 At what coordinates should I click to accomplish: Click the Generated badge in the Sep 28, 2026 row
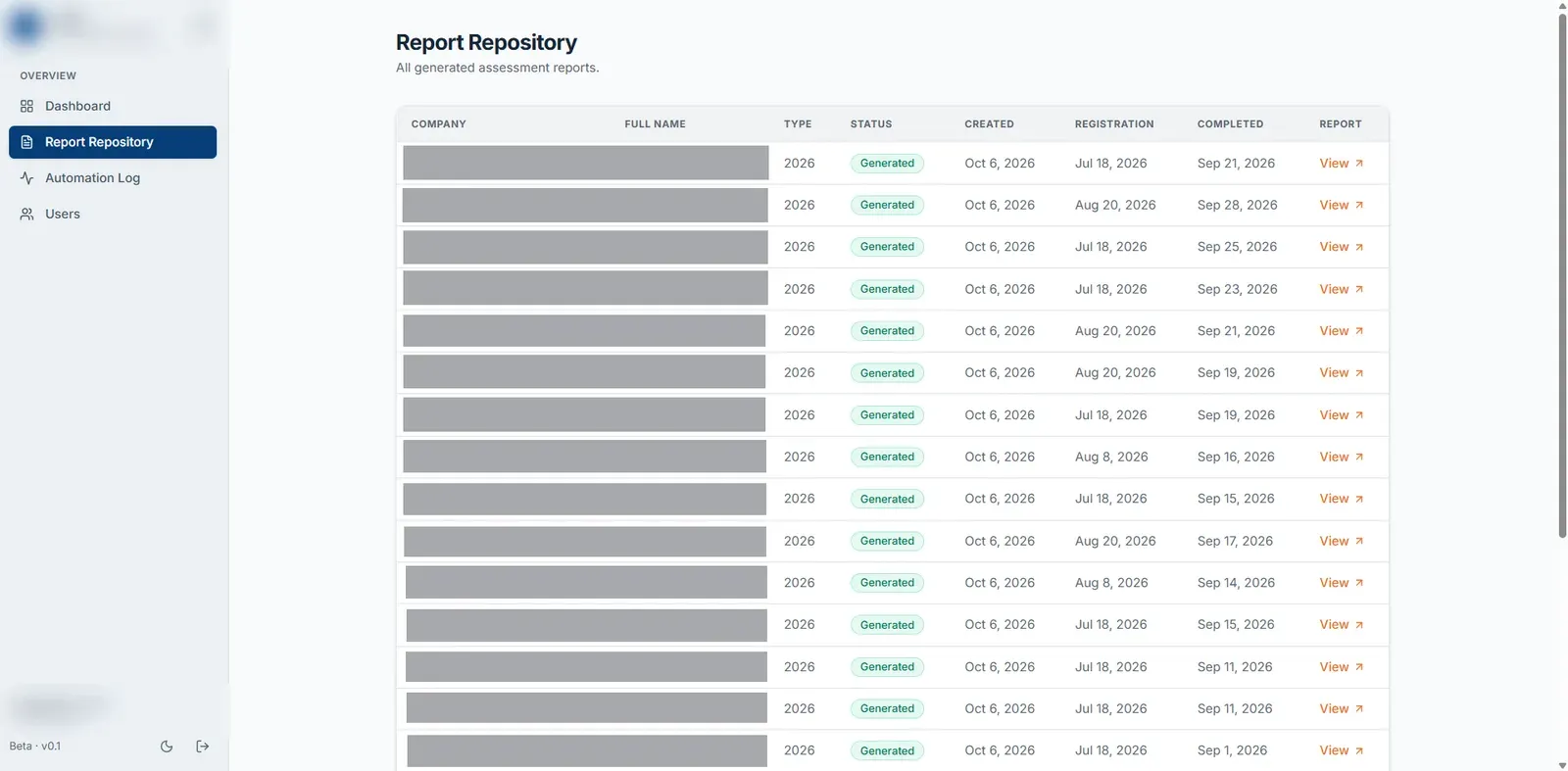pyautogui.click(x=887, y=205)
